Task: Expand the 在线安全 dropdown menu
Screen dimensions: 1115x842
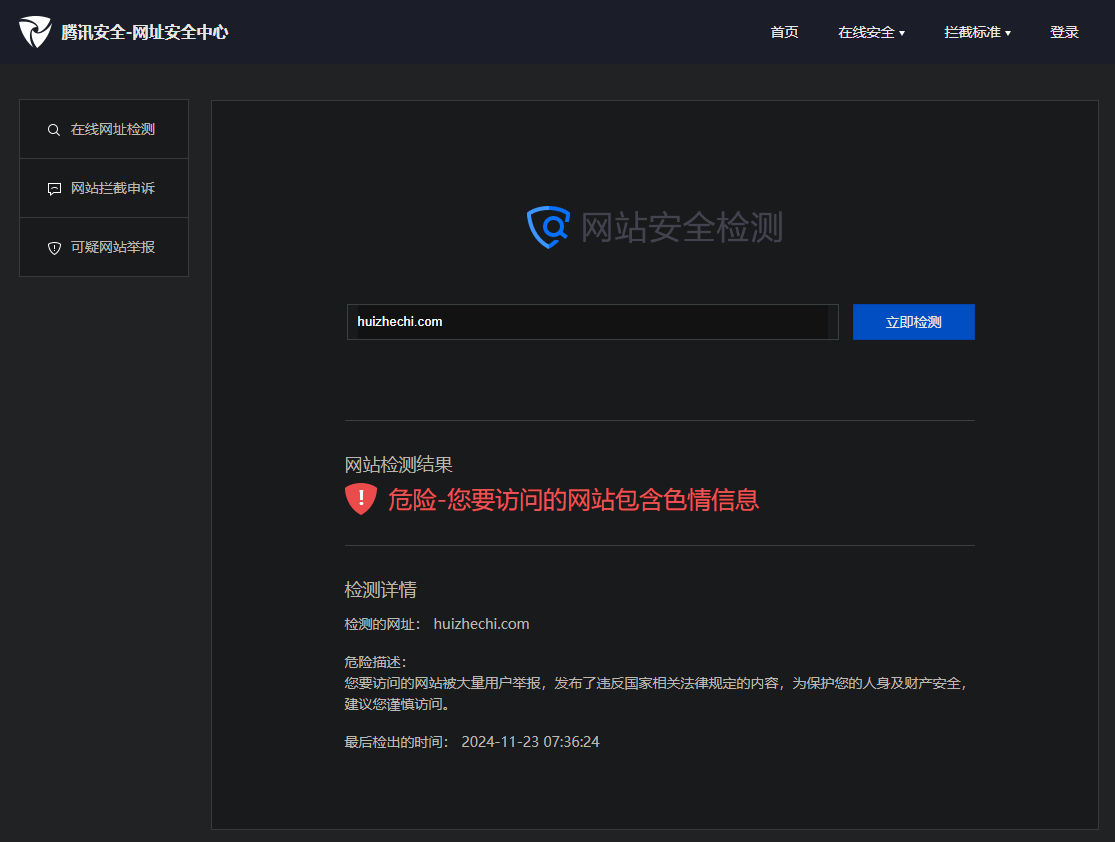Action: [870, 32]
